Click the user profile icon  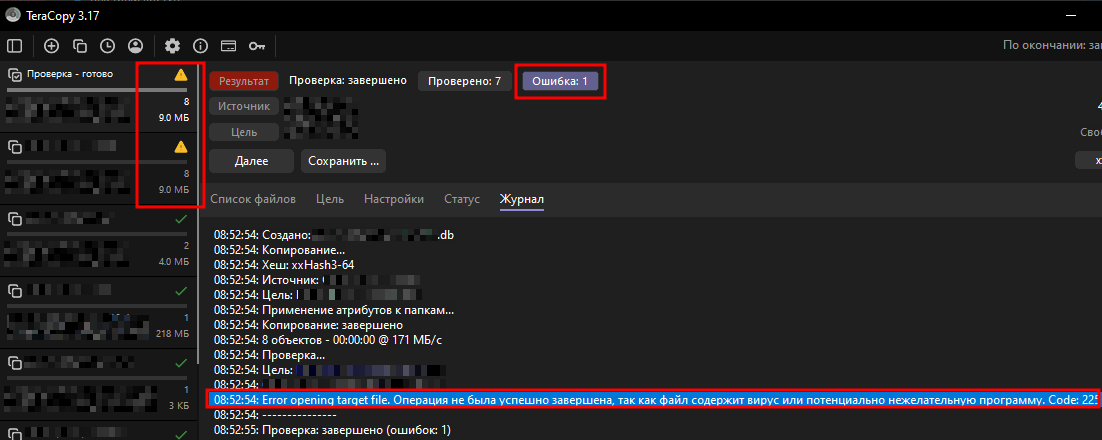tap(136, 46)
